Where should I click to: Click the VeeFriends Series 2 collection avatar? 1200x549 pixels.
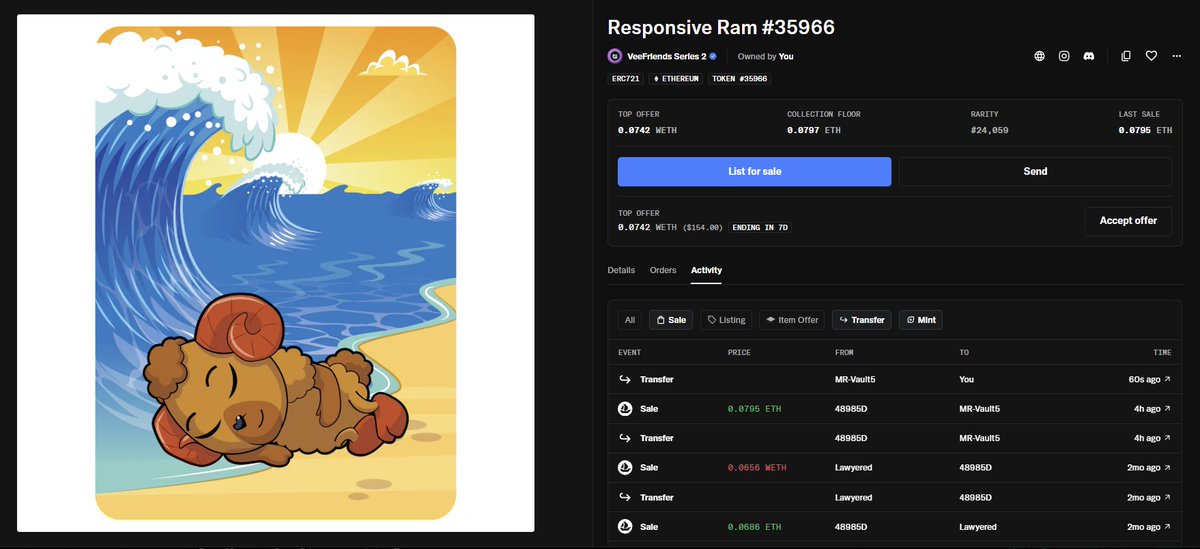615,56
